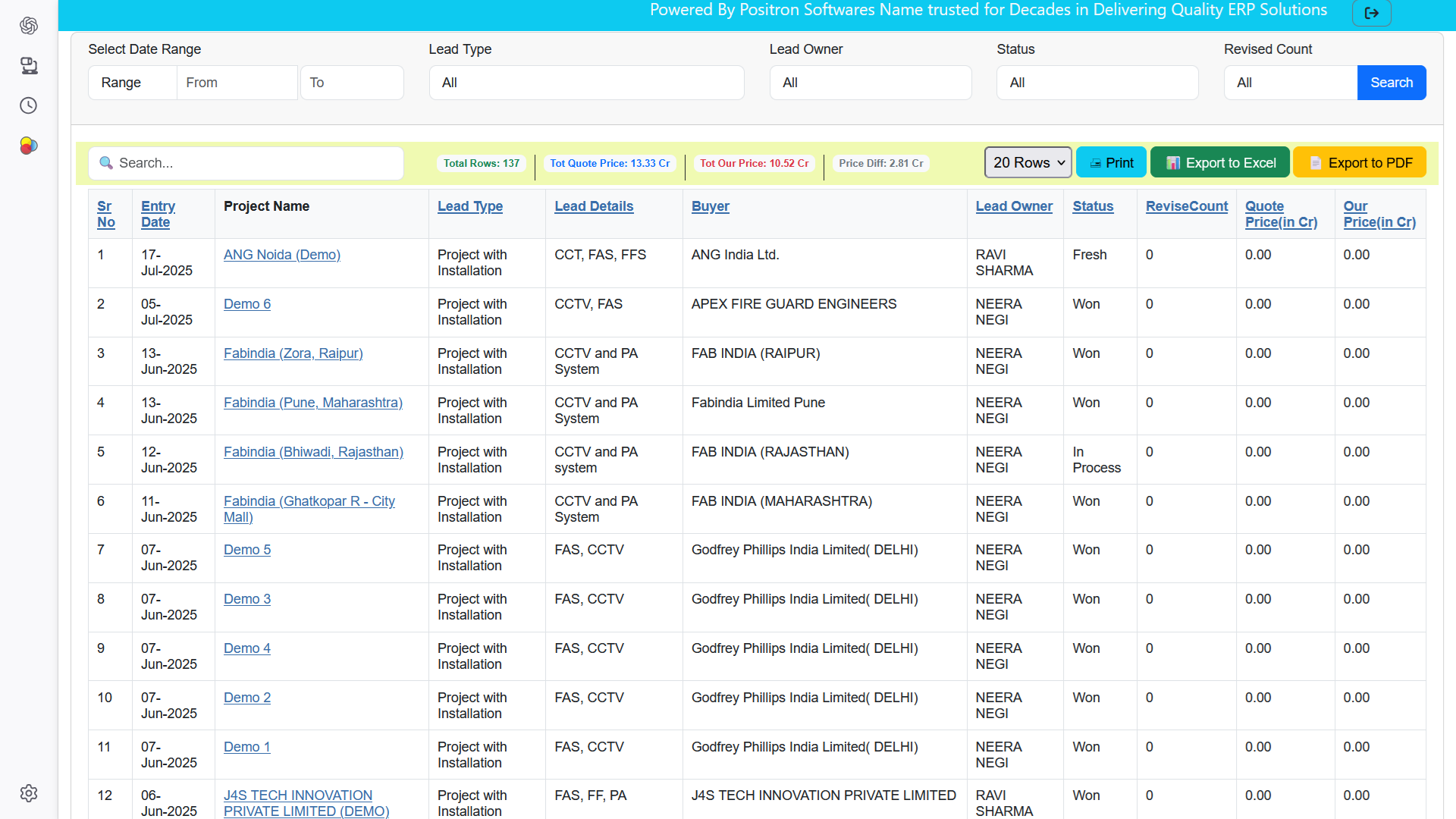This screenshot has width=1456, height=819.
Task: Click the devices icon in the left sidebar
Action: coord(29,66)
